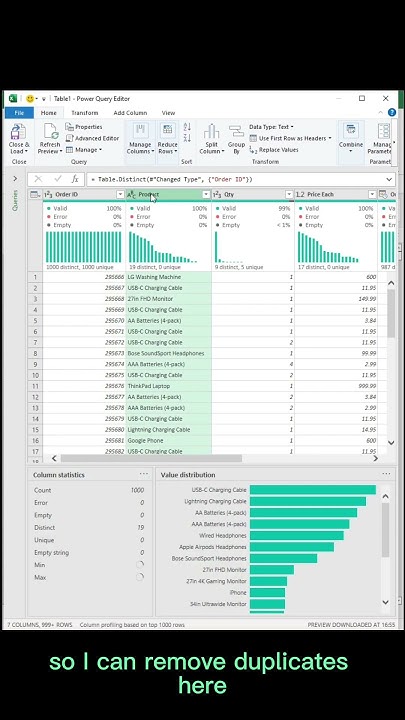Image resolution: width=405 pixels, height=720 pixels.
Task: Open Column statistics options menu
Action: click(144, 474)
